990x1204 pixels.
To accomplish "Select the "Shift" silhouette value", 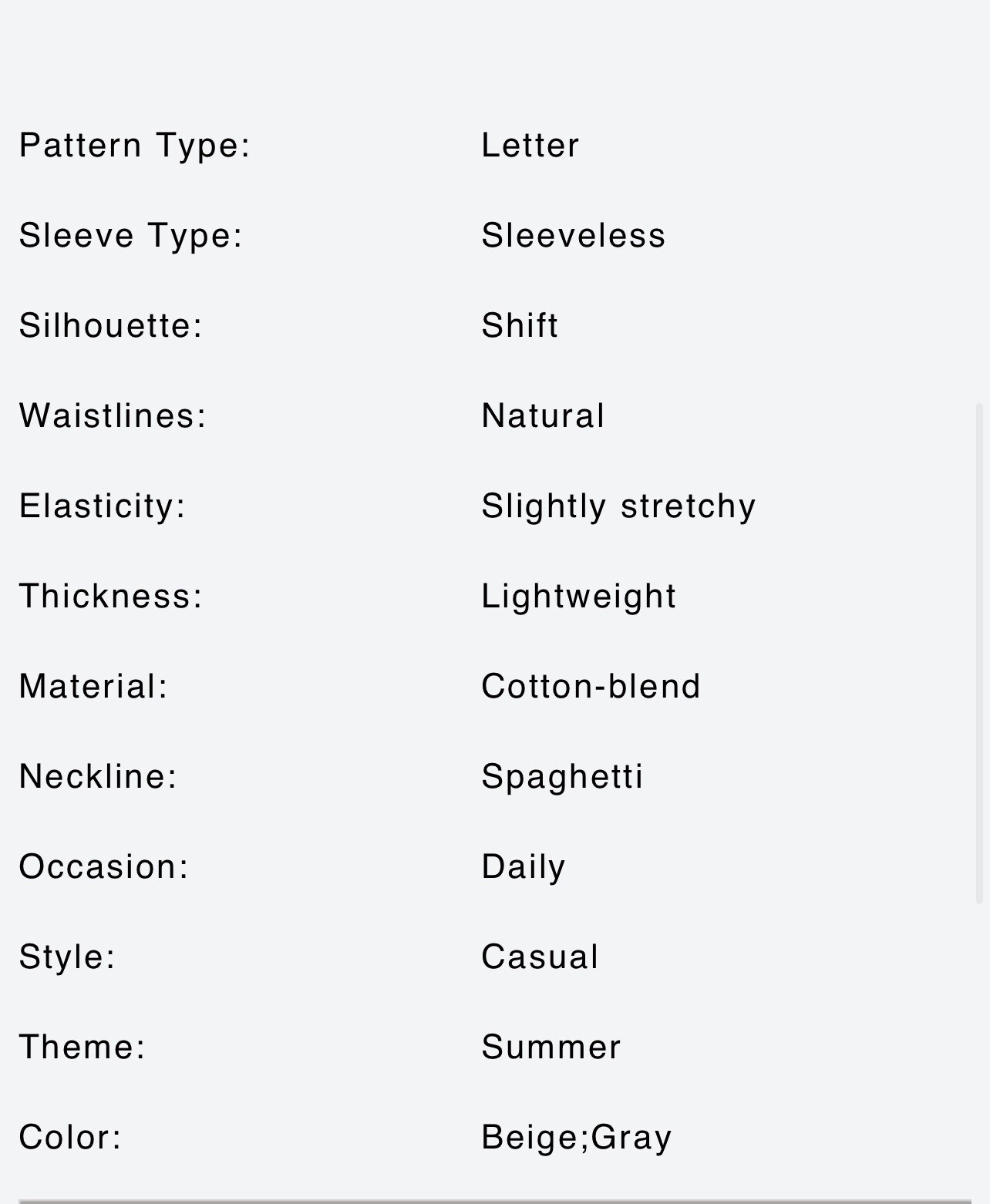I will (520, 326).
